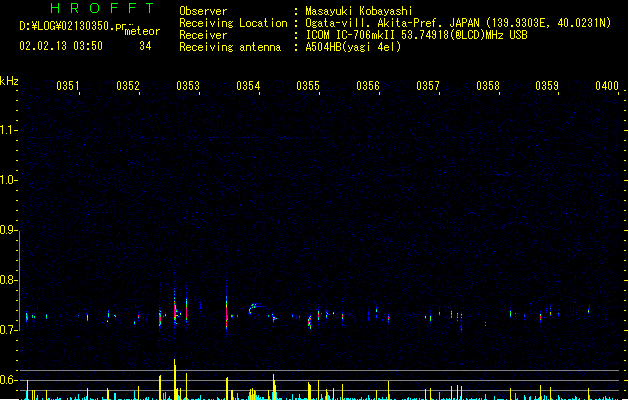This screenshot has width=629, height=400.
Task: Click the 0400 time axis marker
Action: 607,85
